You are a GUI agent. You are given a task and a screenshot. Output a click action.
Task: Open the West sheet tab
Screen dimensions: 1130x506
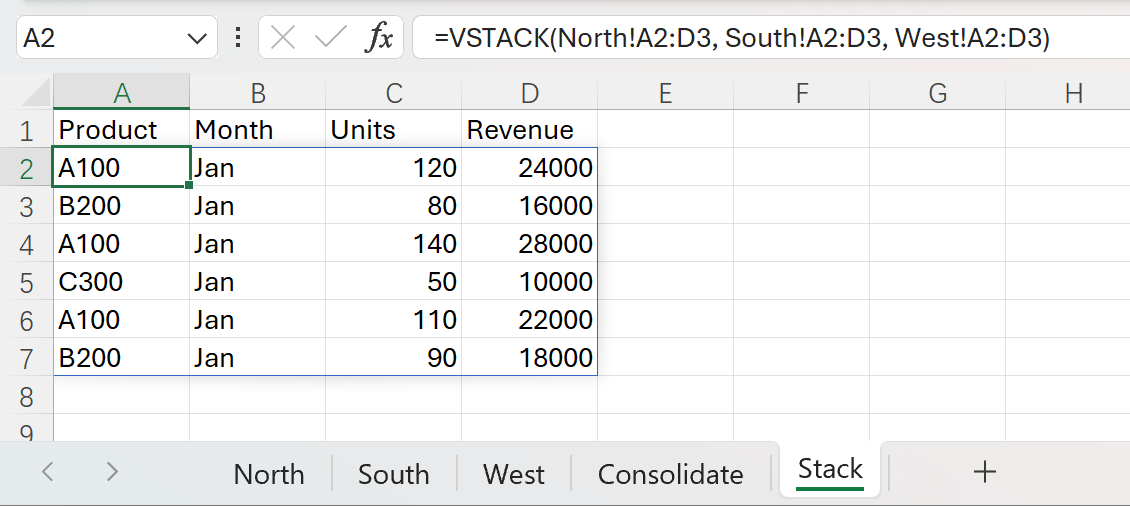pos(514,473)
